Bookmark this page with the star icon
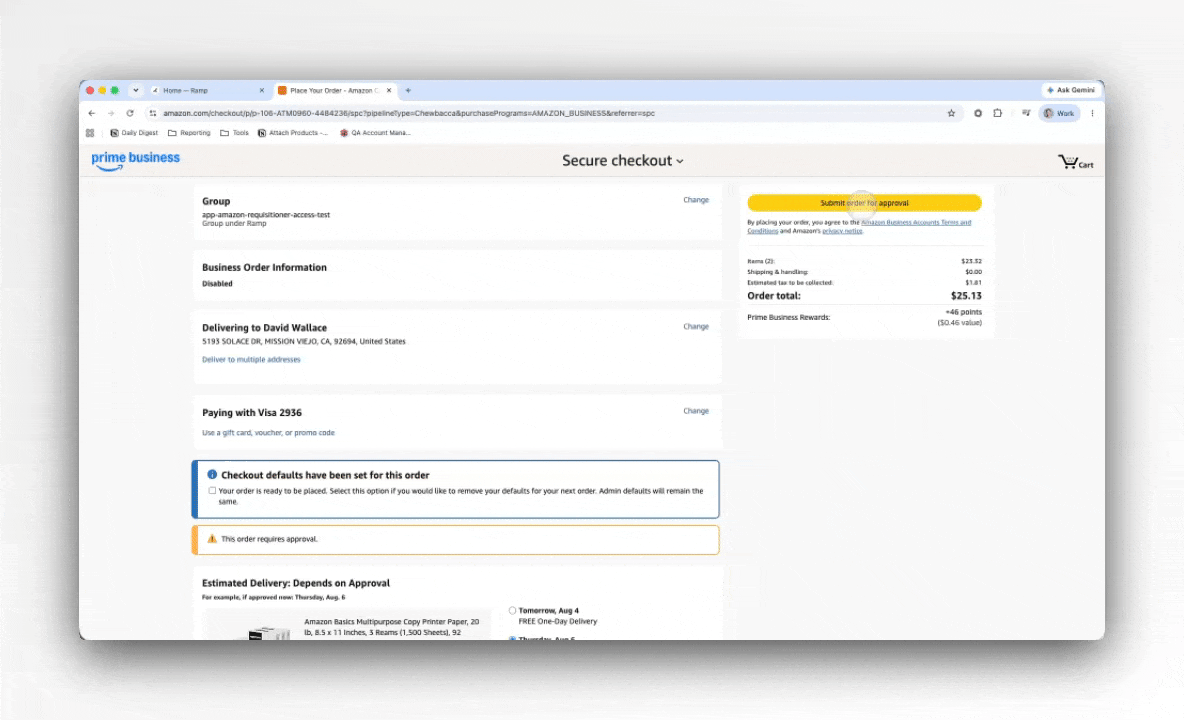 click(x=951, y=113)
